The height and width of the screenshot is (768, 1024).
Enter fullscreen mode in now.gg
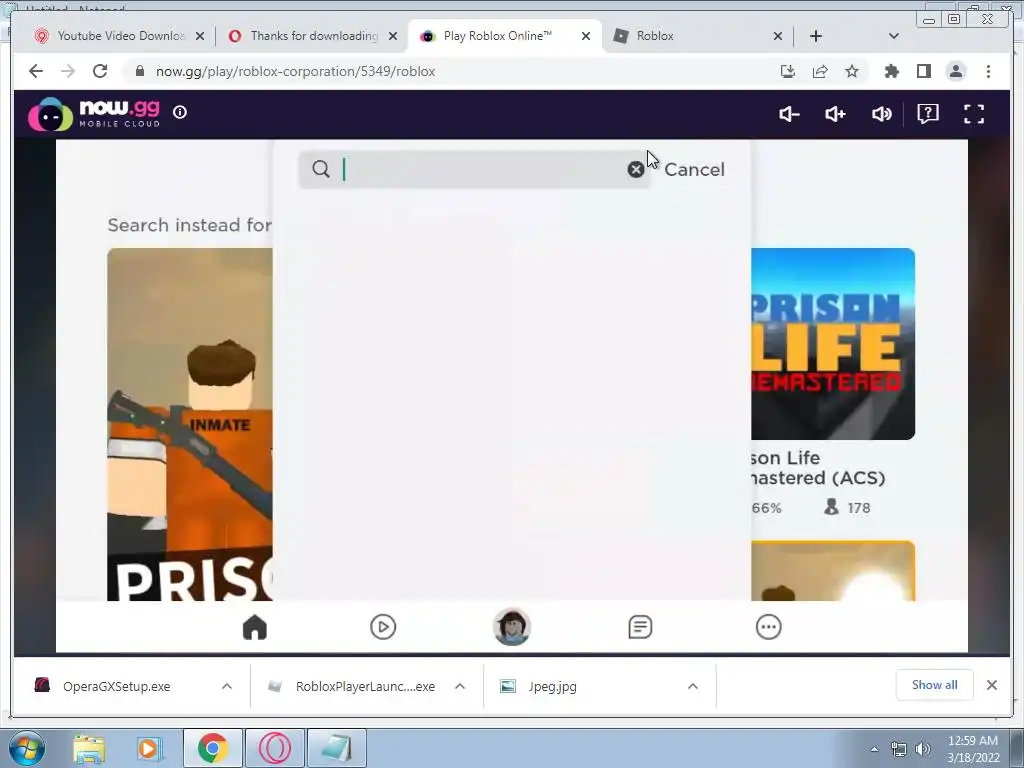[974, 114]
